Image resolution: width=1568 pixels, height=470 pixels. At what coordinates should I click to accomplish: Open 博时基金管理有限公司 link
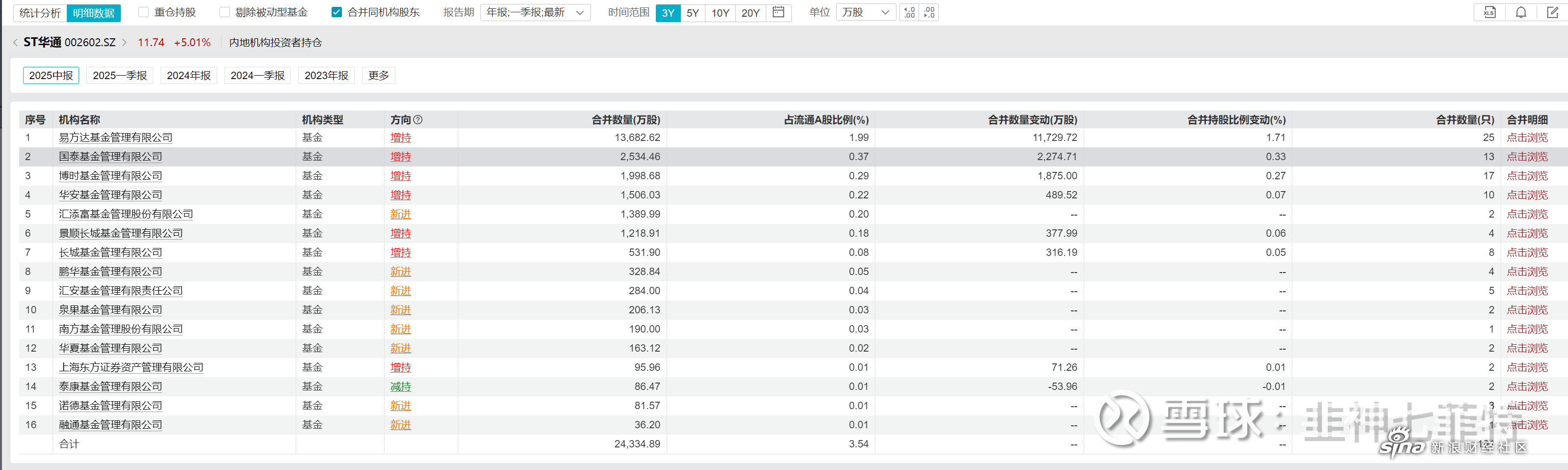coord(110,176)
